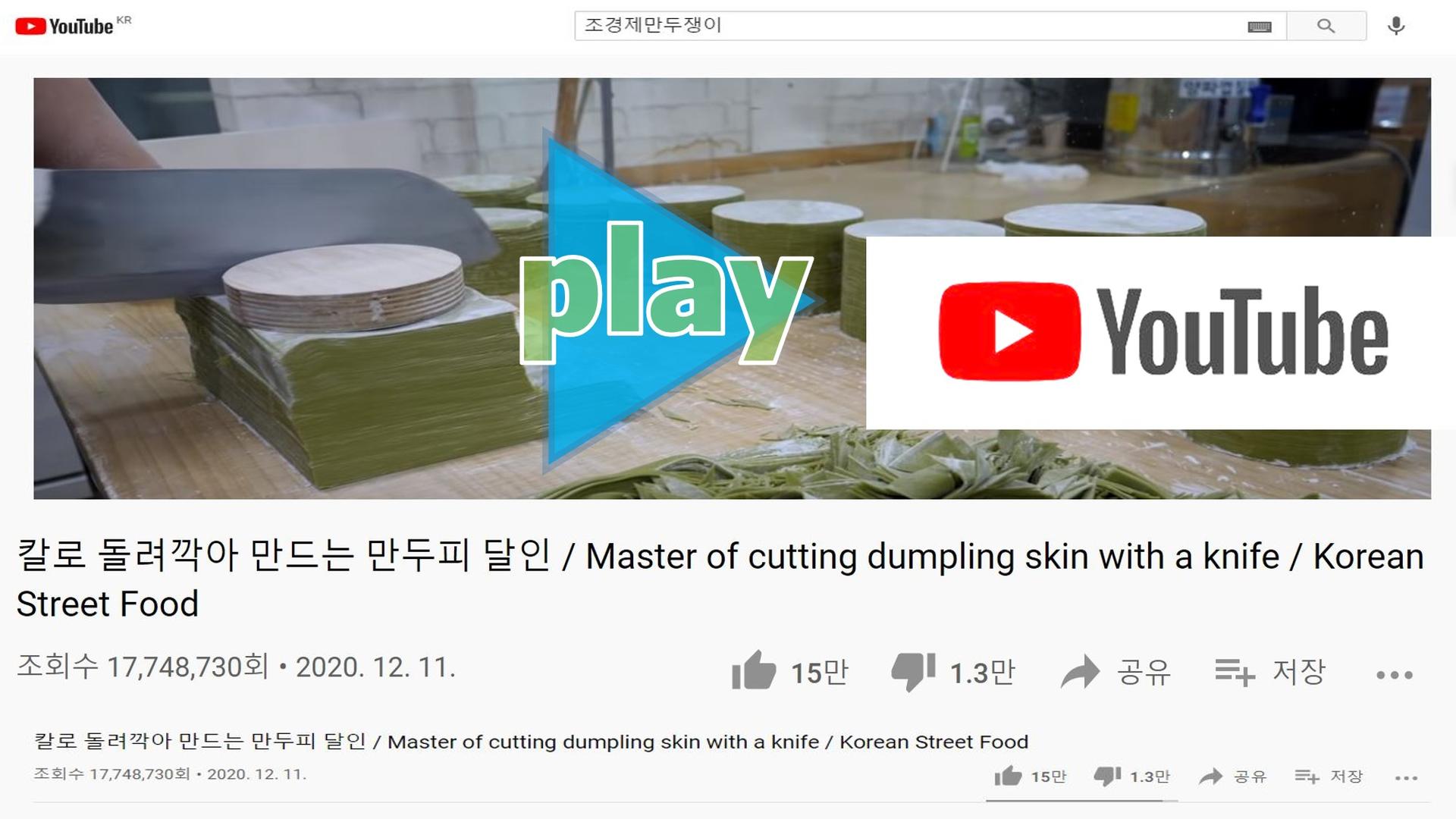The image size is (1456, 819).
Task: Start voice search with the microphone icon
Action: [1396, 26]
